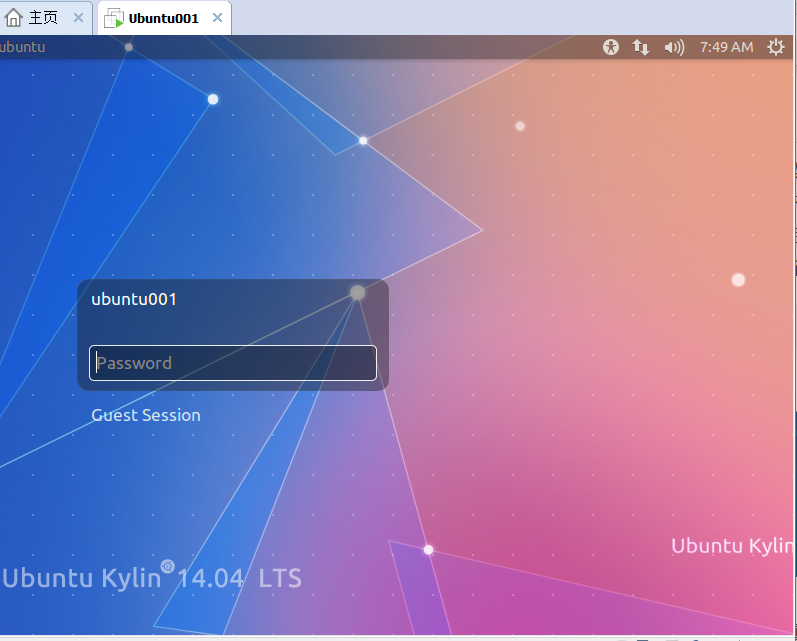Focus the Password input field
The width and height of the screenshot is (797, 641).
point(233,363)
